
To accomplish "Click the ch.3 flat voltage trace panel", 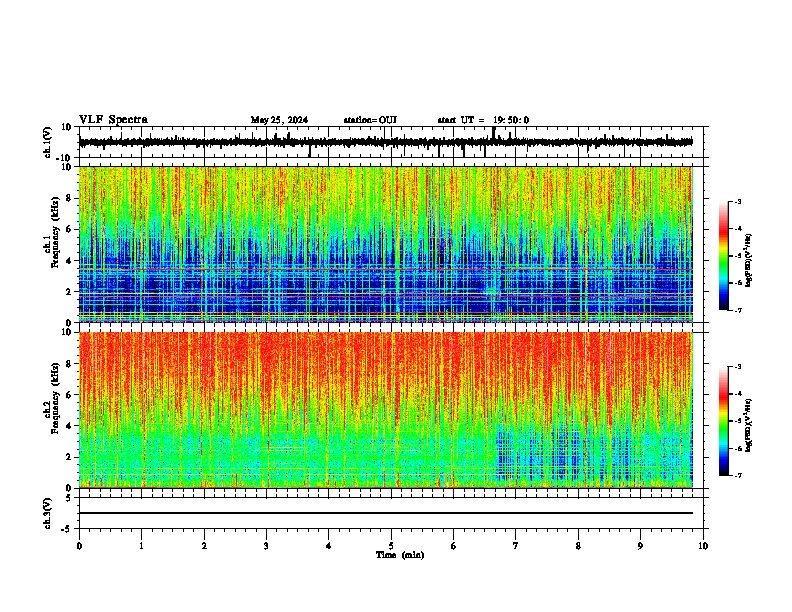I will (391, 513).
